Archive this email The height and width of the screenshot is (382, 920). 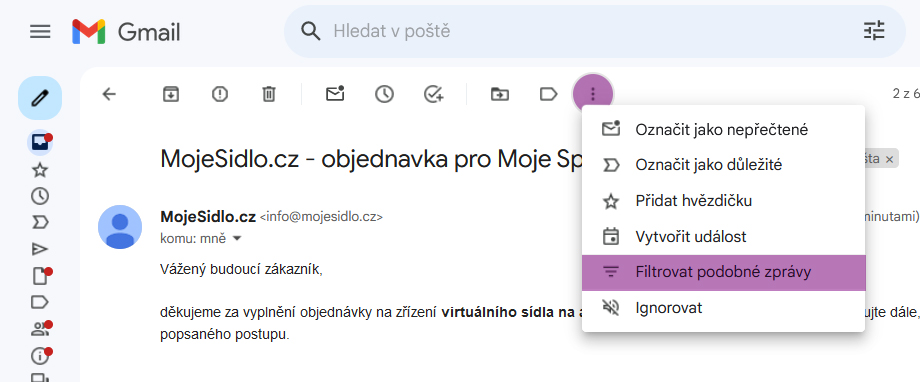[x=171, y=94]
